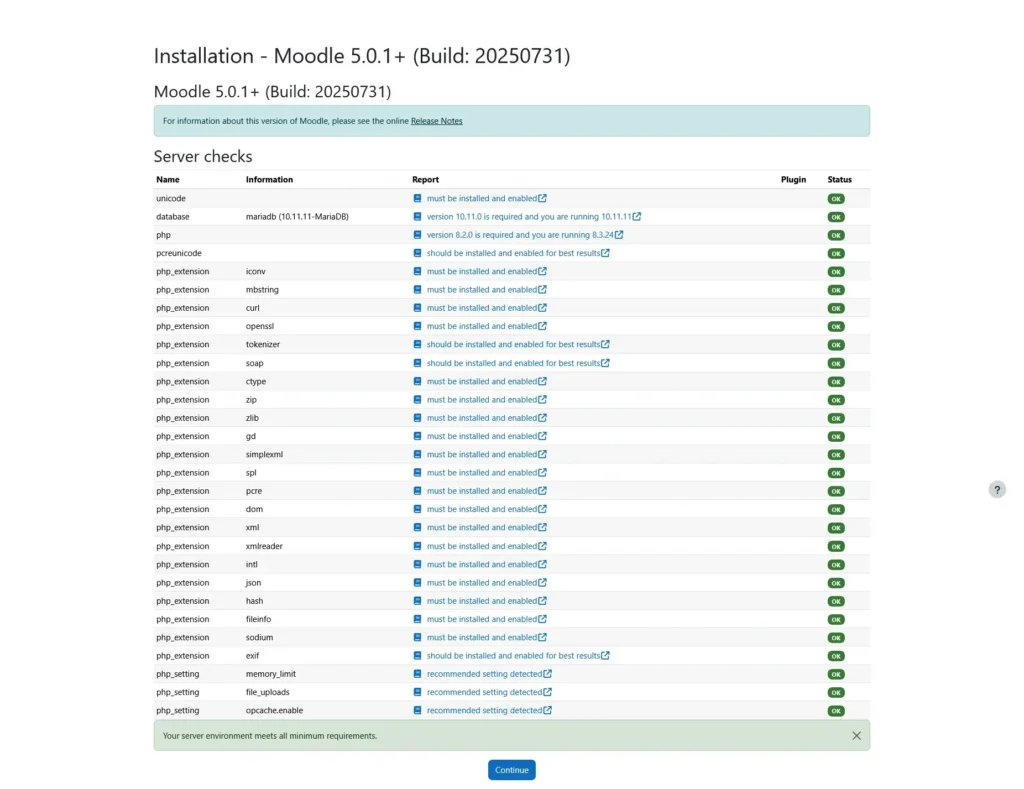Dismiss the minimum requirements success message

coord(856,735)
